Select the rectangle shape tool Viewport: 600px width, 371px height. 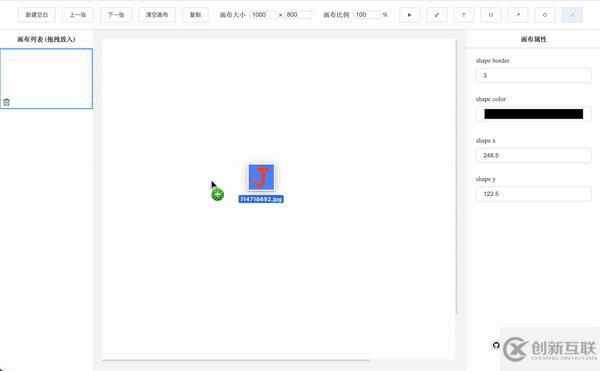(491, 15)
